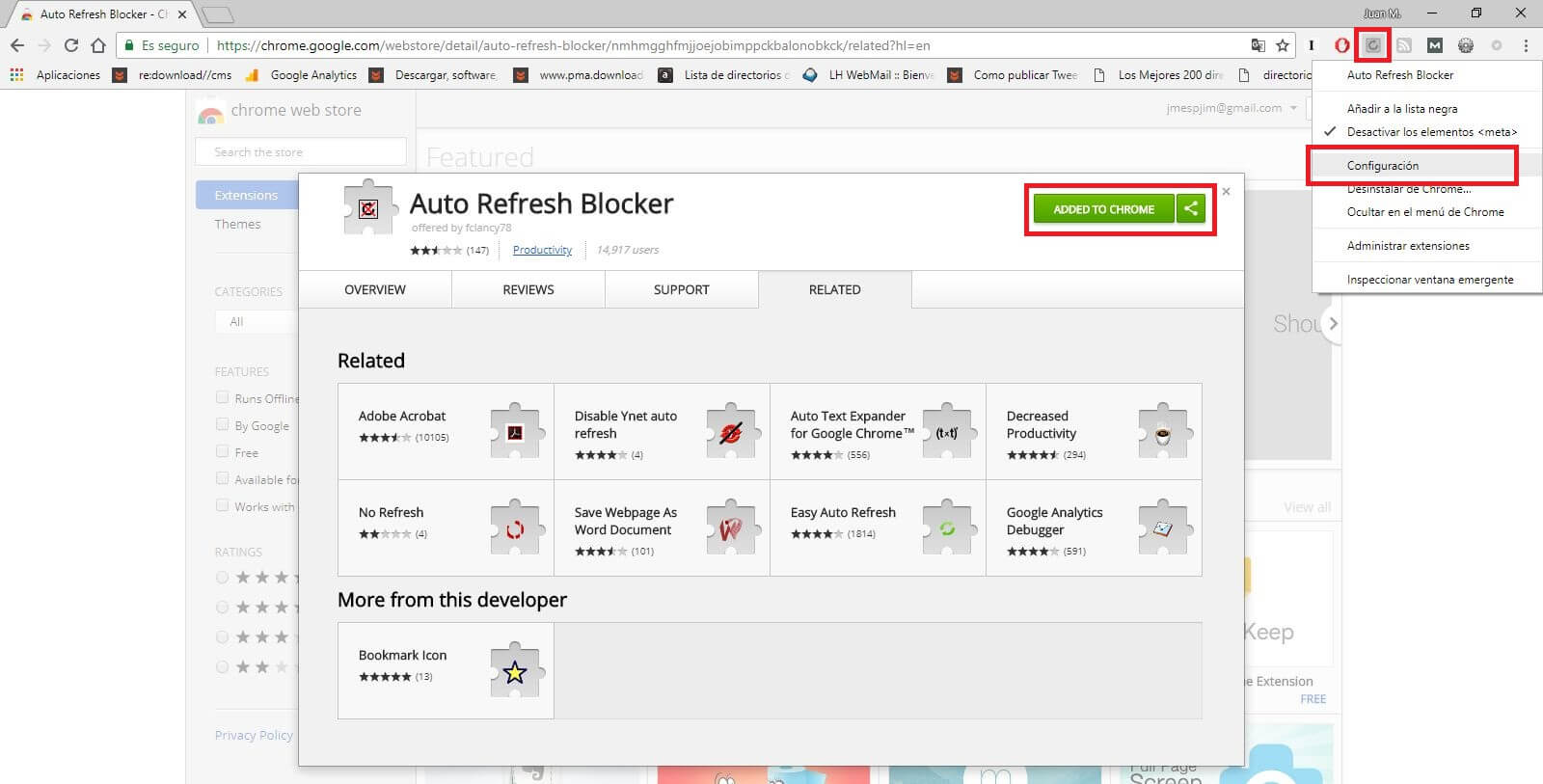Choose Configuración from the extension menu
Image resolution: width=1543 pixels, height=784 pixels.
1427,166
